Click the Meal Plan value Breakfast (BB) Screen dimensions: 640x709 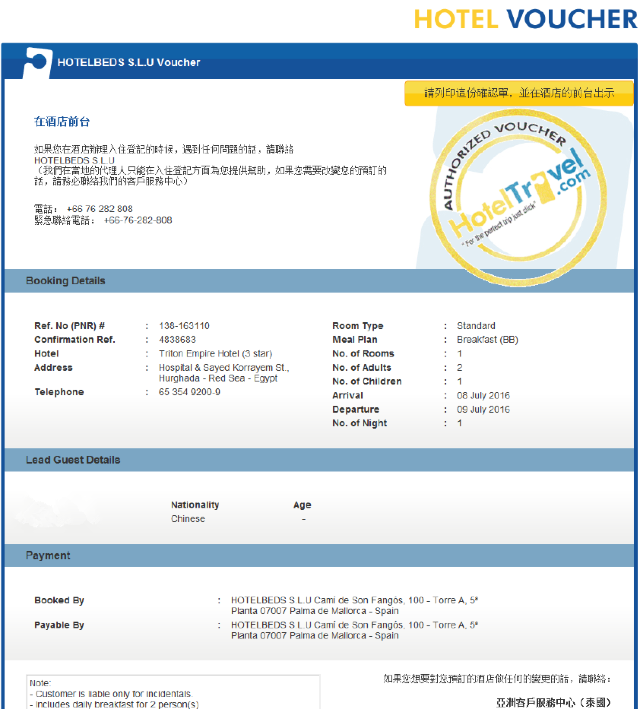tap(488, 340)
